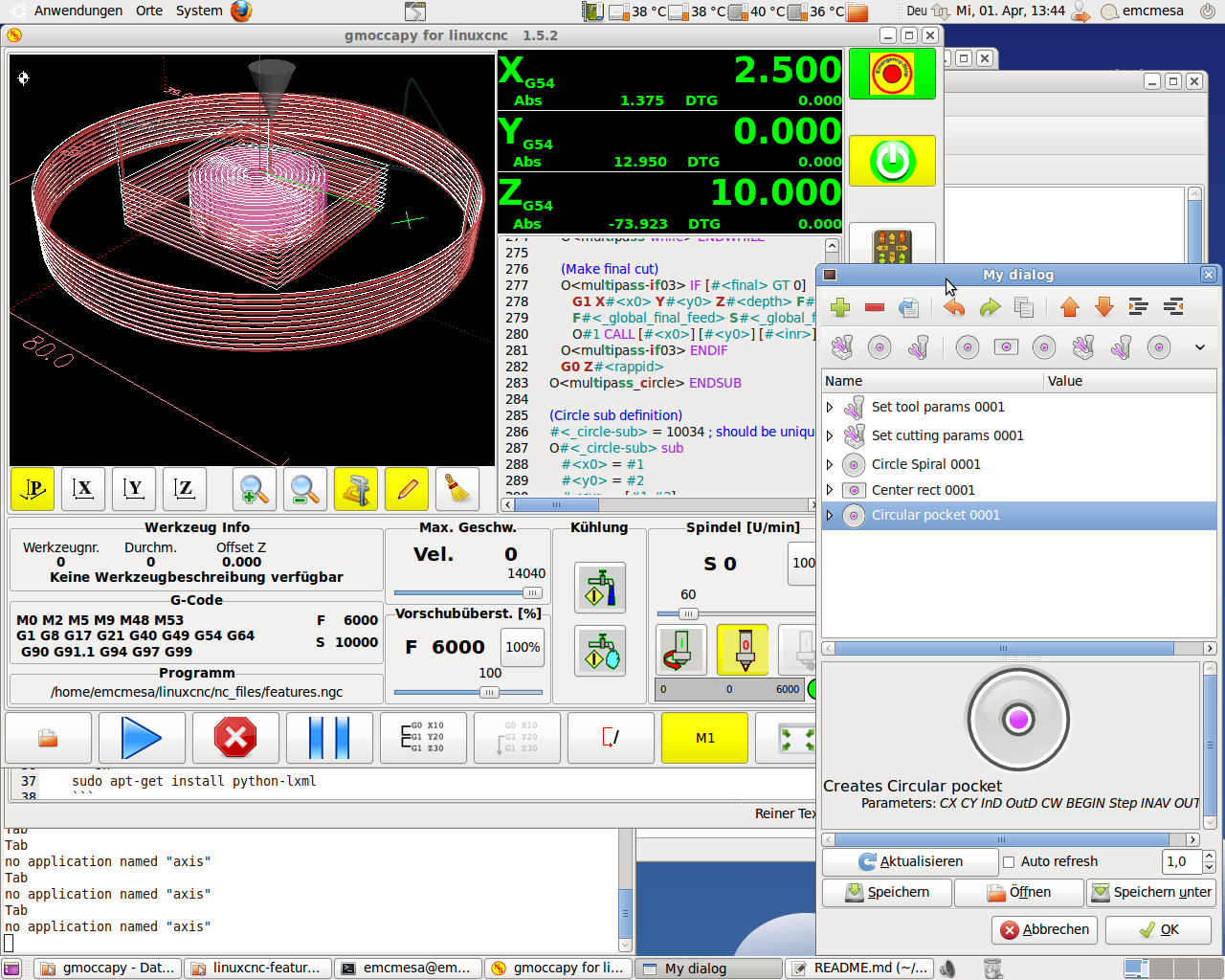Expand Circular pocket 0001
1225x980 pixels.
[x=830, y=515]
